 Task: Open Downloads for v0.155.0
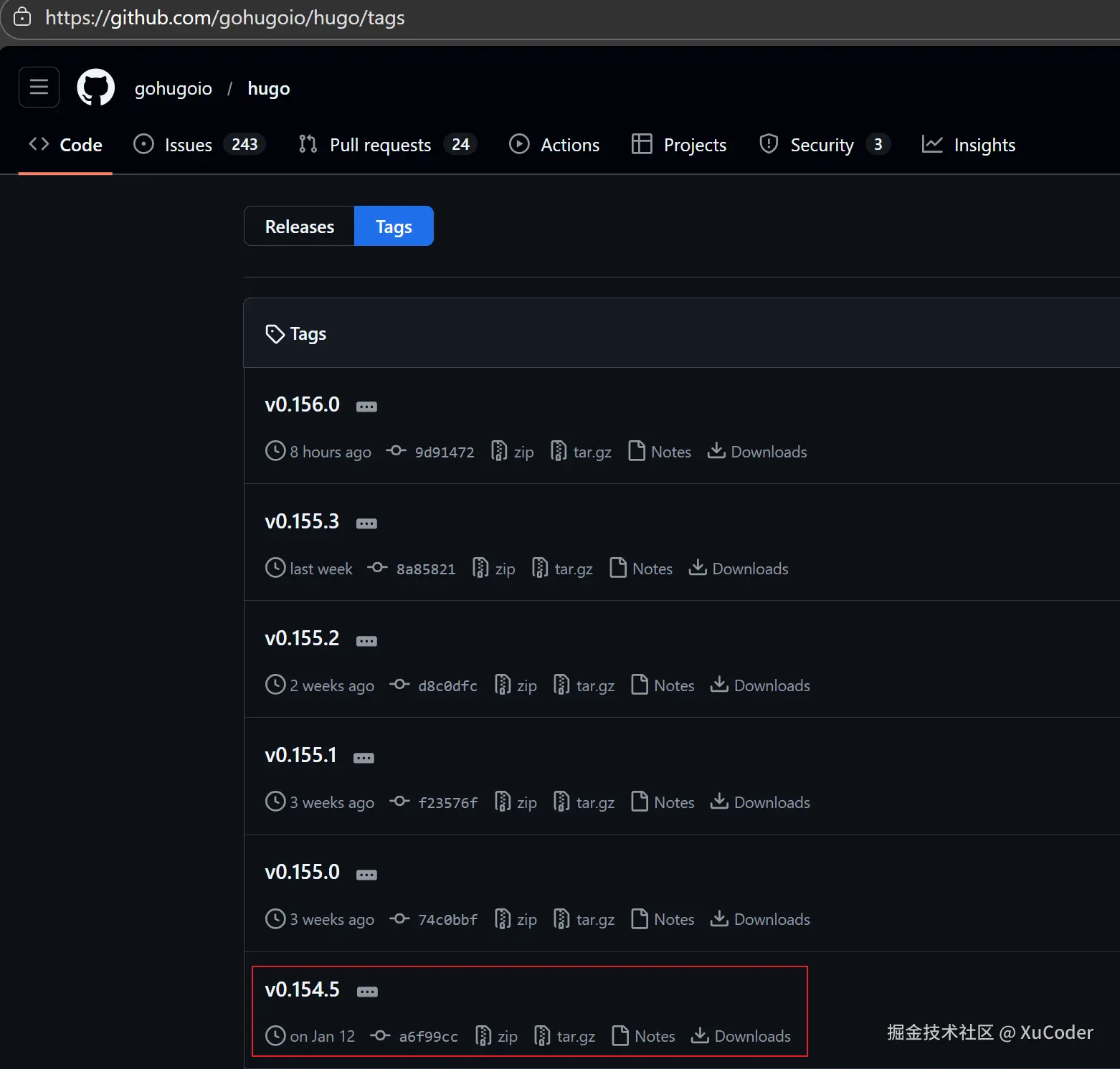pyautogui.click(x=760, y=919)
